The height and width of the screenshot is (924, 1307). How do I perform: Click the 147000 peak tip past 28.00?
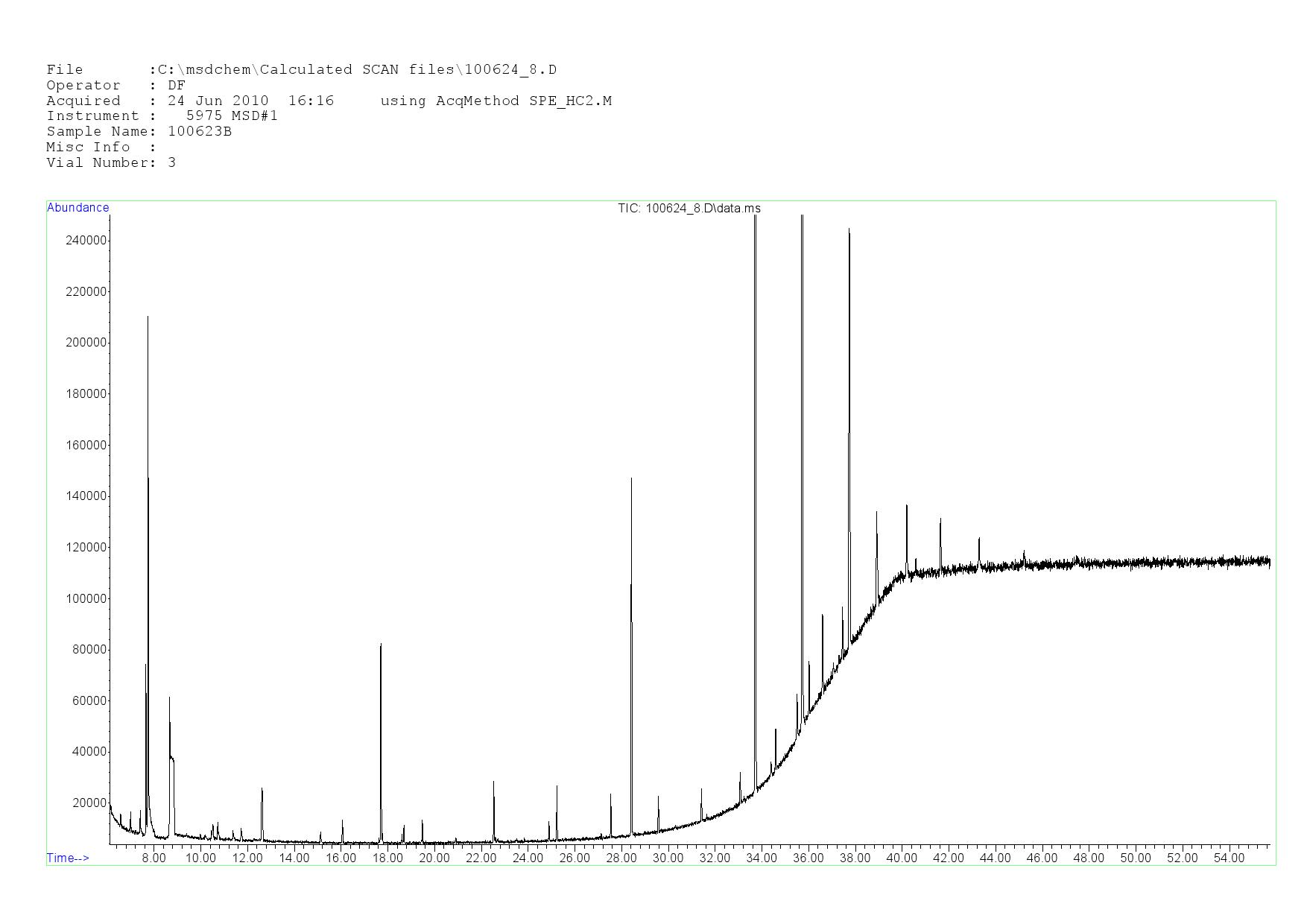[631, 479]
